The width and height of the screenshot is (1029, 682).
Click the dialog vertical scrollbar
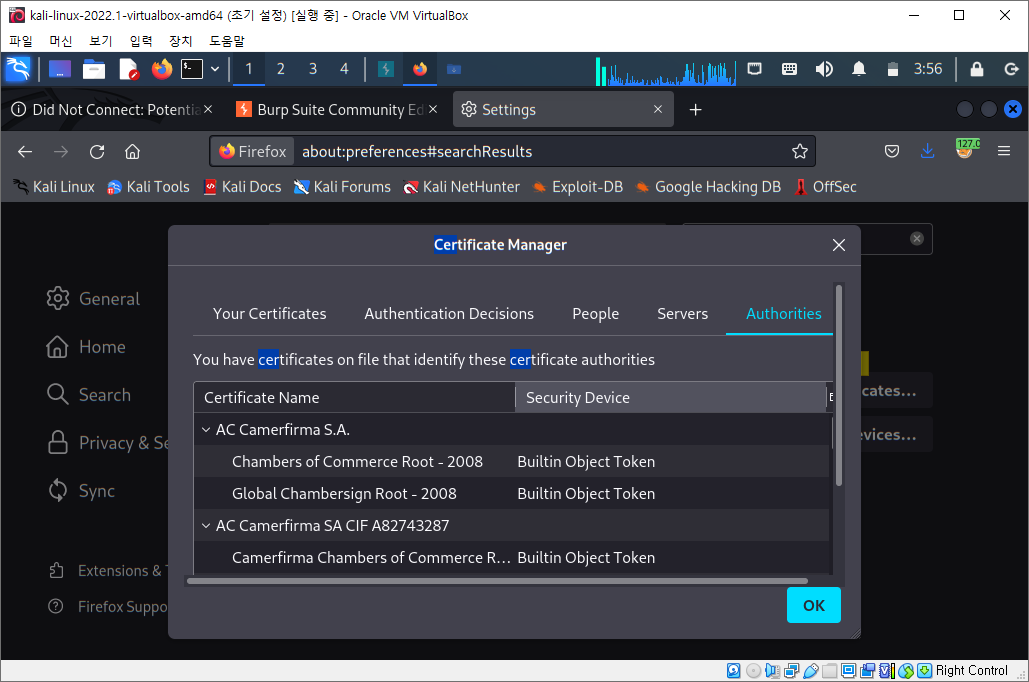pyautogui.click(x=838, y=385)
